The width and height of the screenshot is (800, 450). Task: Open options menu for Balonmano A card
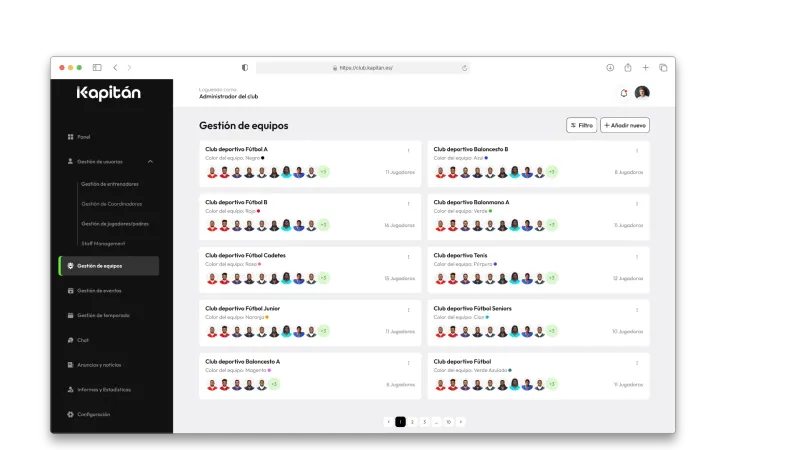point(637,204)
